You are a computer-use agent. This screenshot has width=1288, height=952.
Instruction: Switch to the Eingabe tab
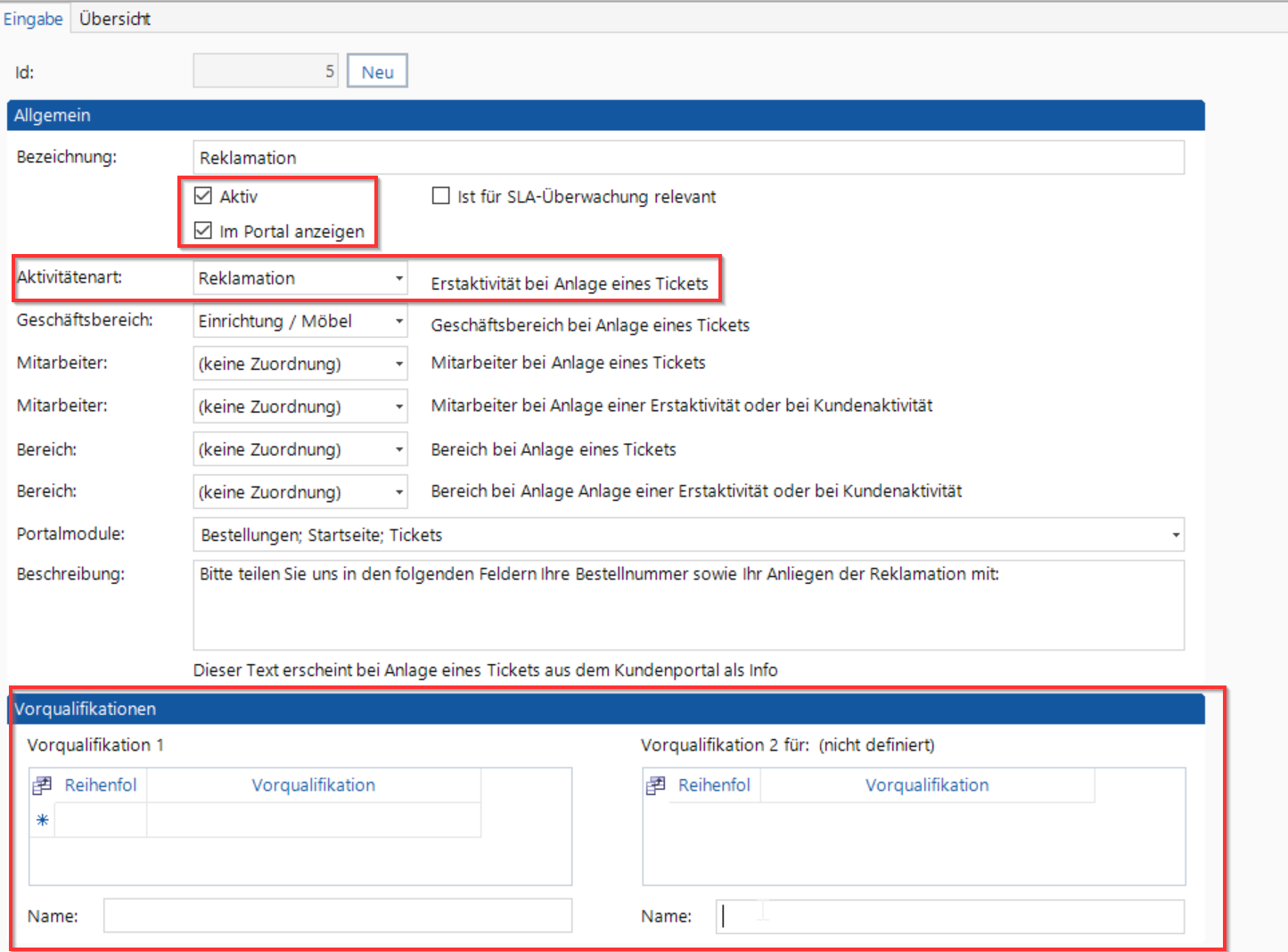coord(33,19)
